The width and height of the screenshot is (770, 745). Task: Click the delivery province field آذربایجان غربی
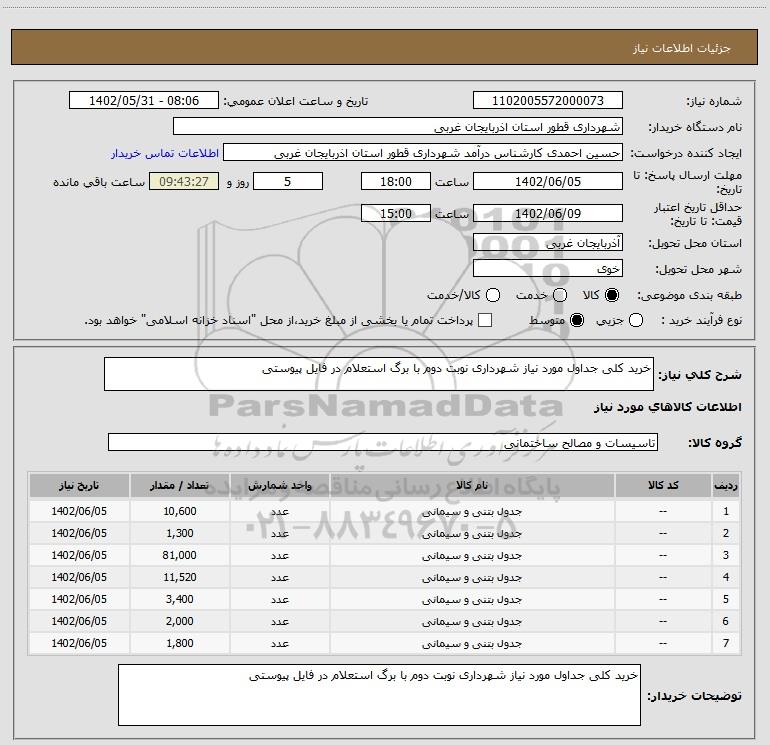pos(548,242)
